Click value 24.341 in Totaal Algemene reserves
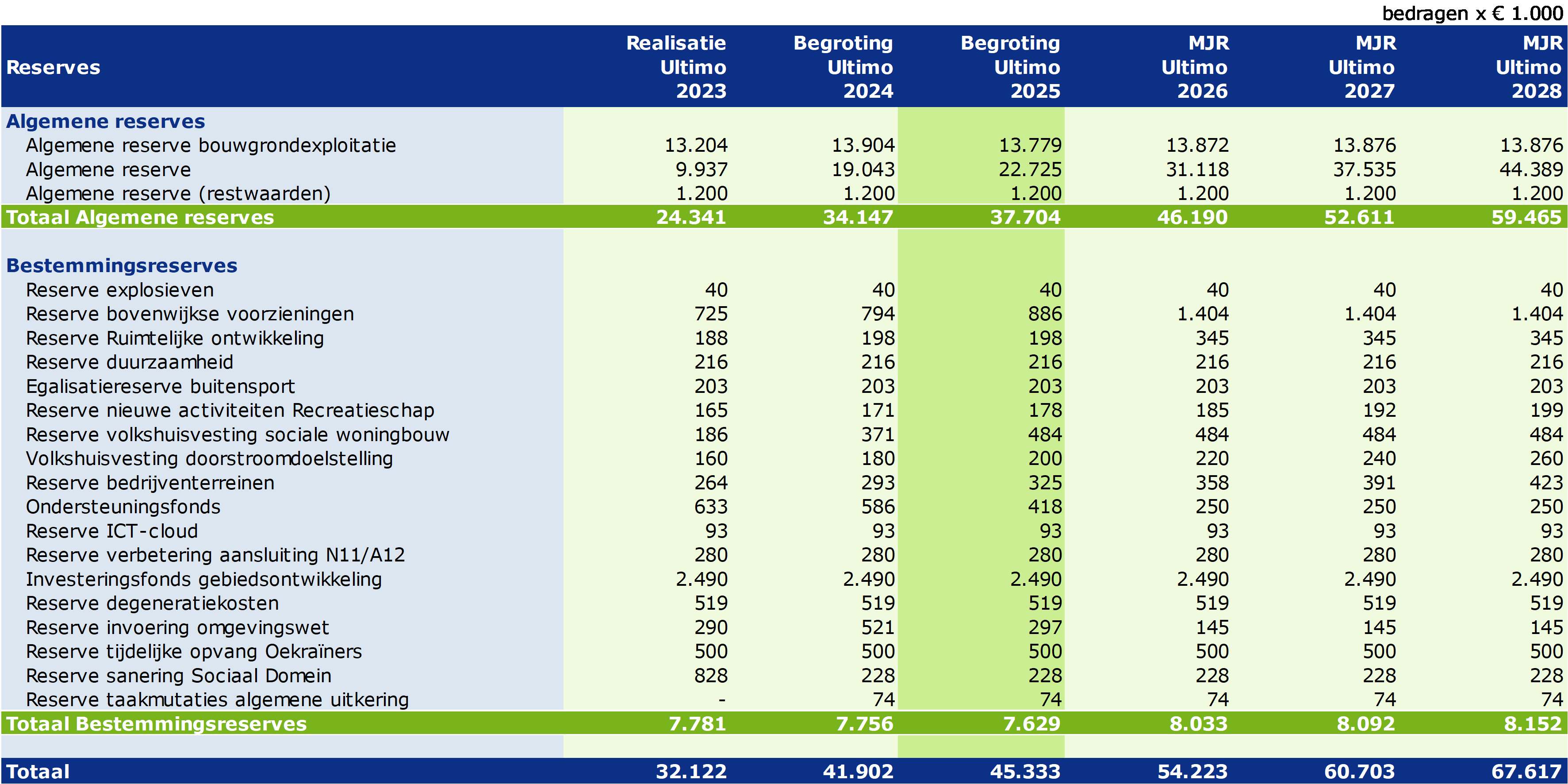 pos(691,217)
